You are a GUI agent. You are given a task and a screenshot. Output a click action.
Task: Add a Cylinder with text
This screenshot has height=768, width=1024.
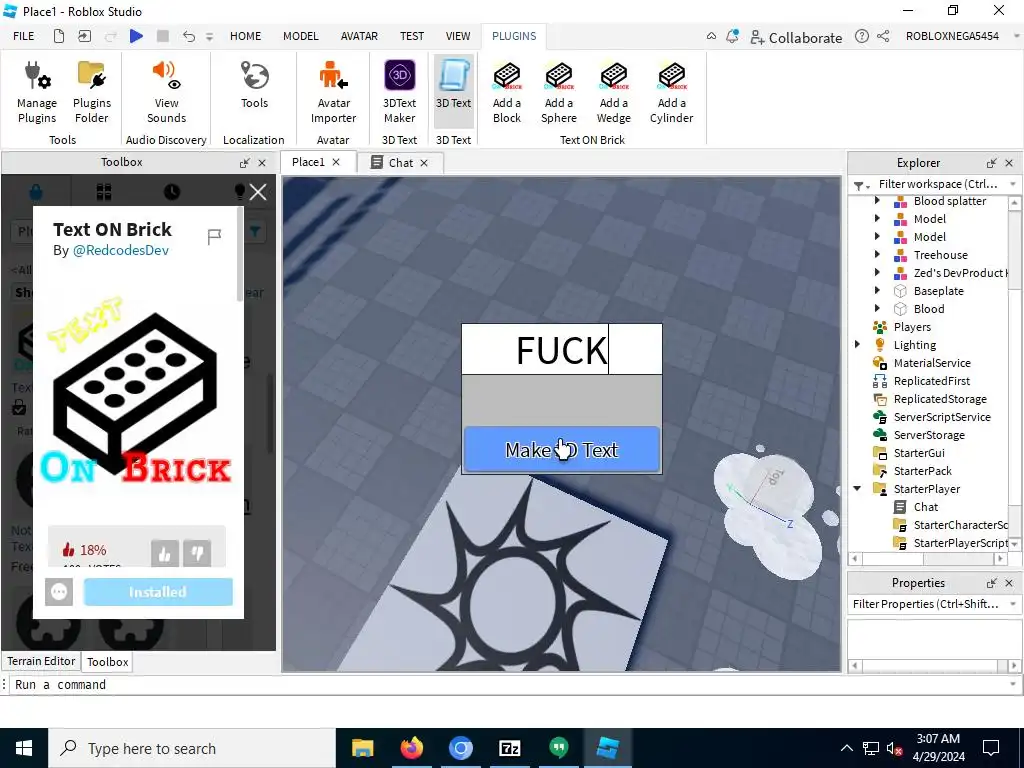[x=671, y=93]
